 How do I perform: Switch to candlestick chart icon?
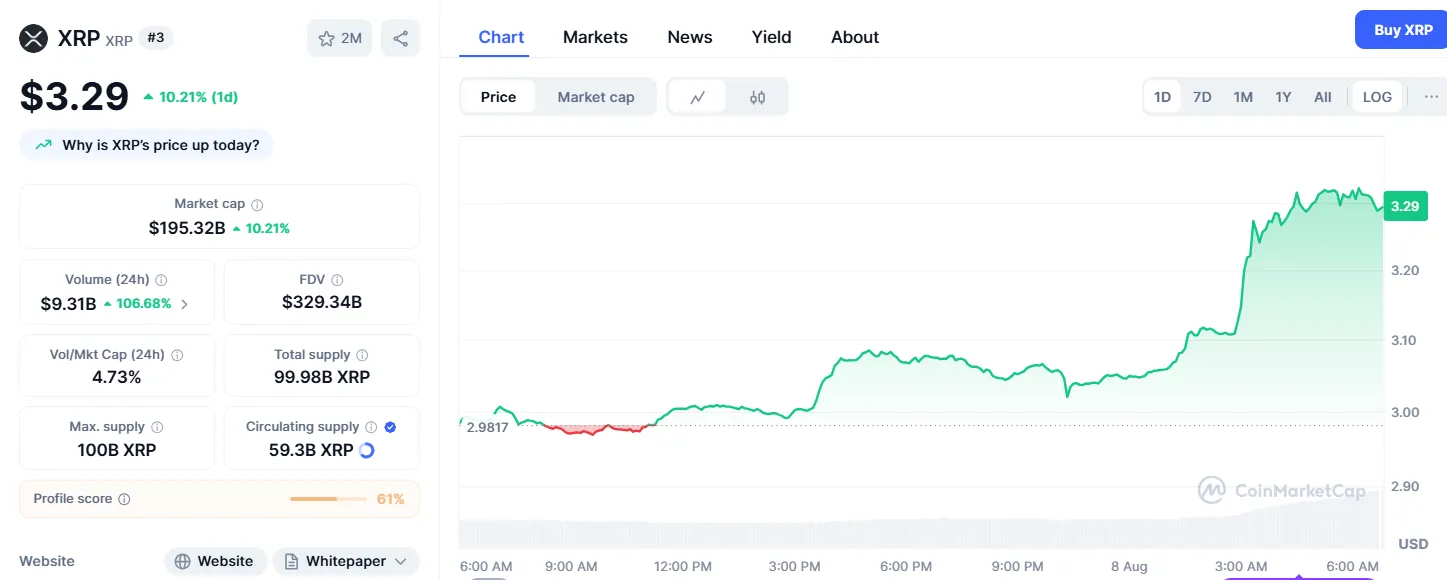(x=757, y=97)
